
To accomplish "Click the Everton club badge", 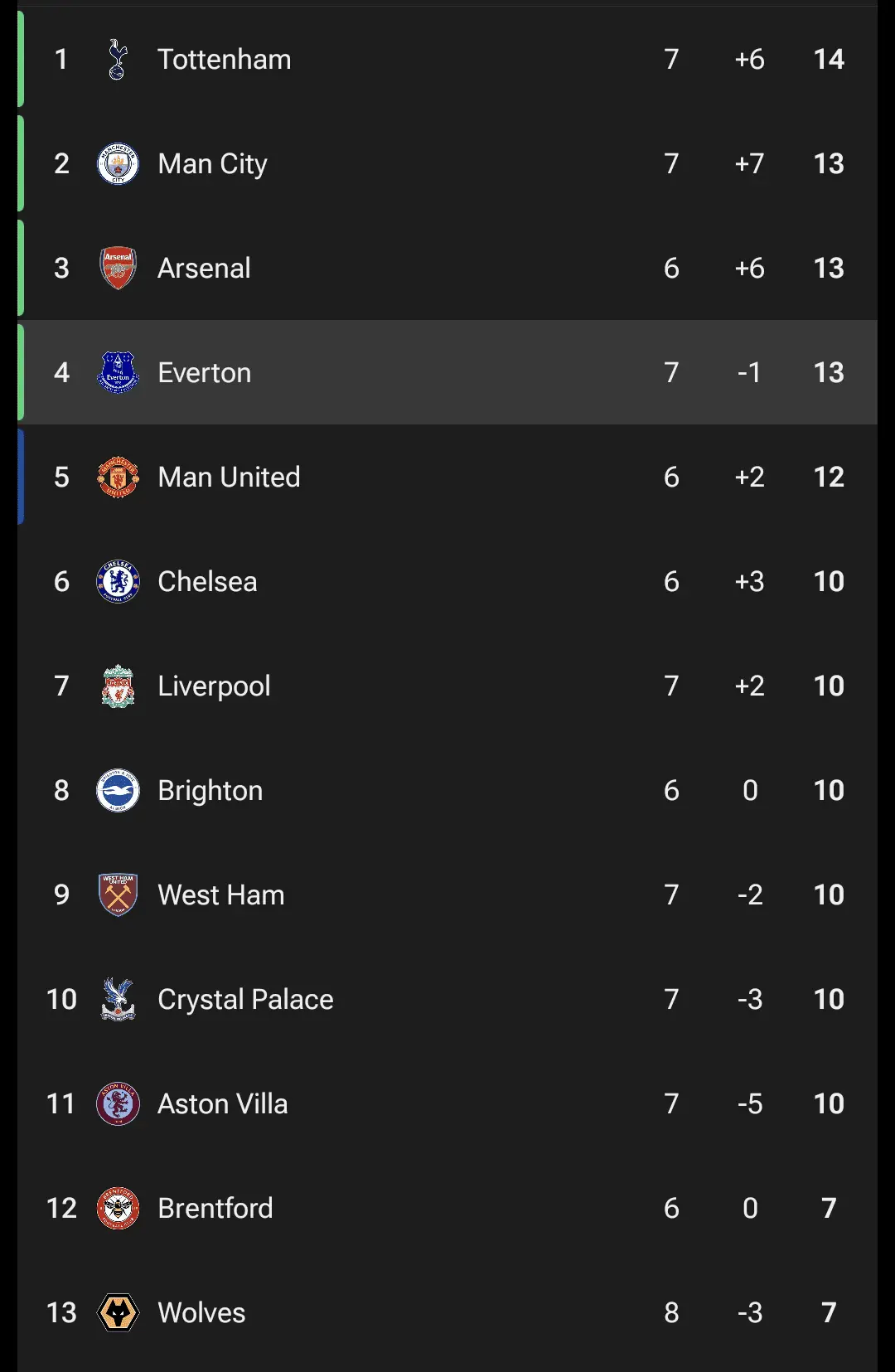I will point(118,373).
